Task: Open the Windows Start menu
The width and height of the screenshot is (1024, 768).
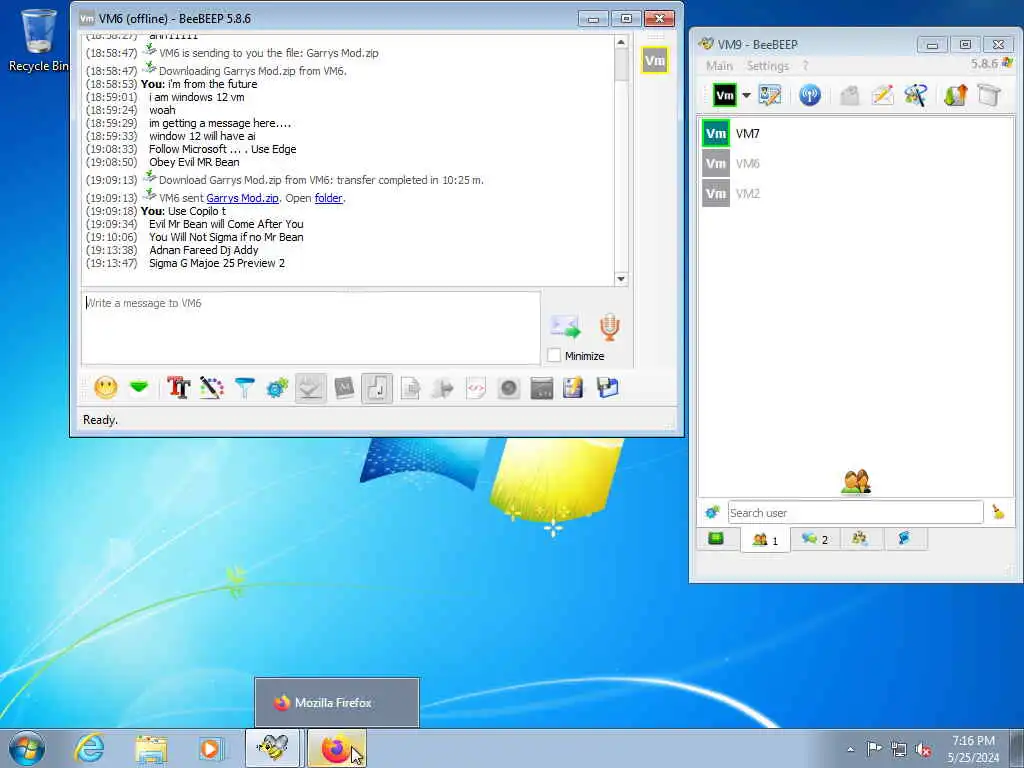Action: (27, 748)
